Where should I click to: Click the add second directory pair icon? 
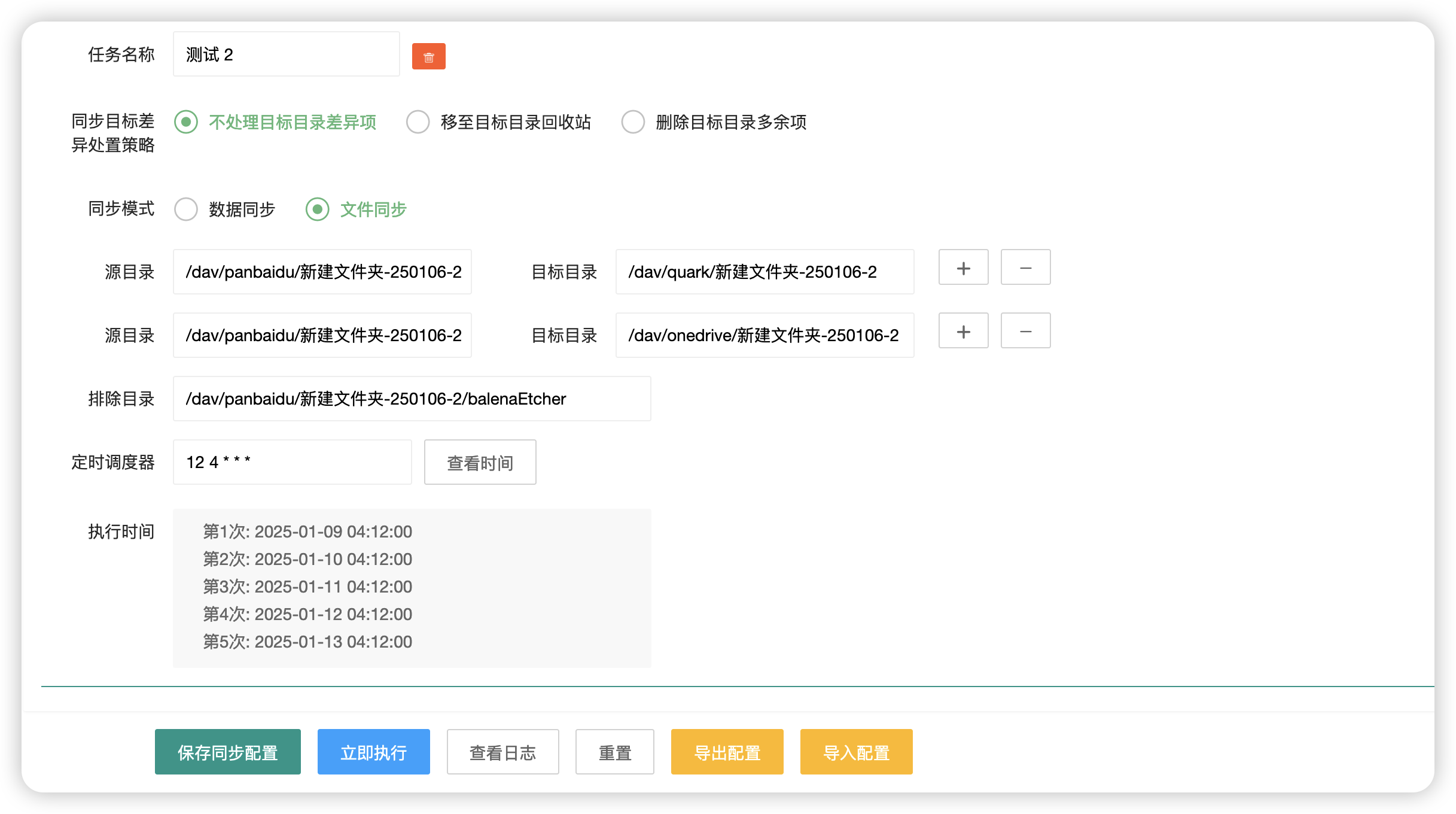[x=963, y=331]
